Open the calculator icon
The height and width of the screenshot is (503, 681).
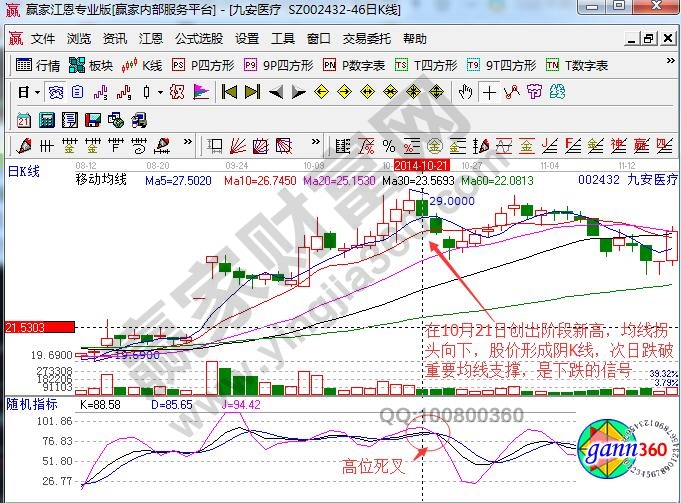[46, 120]
